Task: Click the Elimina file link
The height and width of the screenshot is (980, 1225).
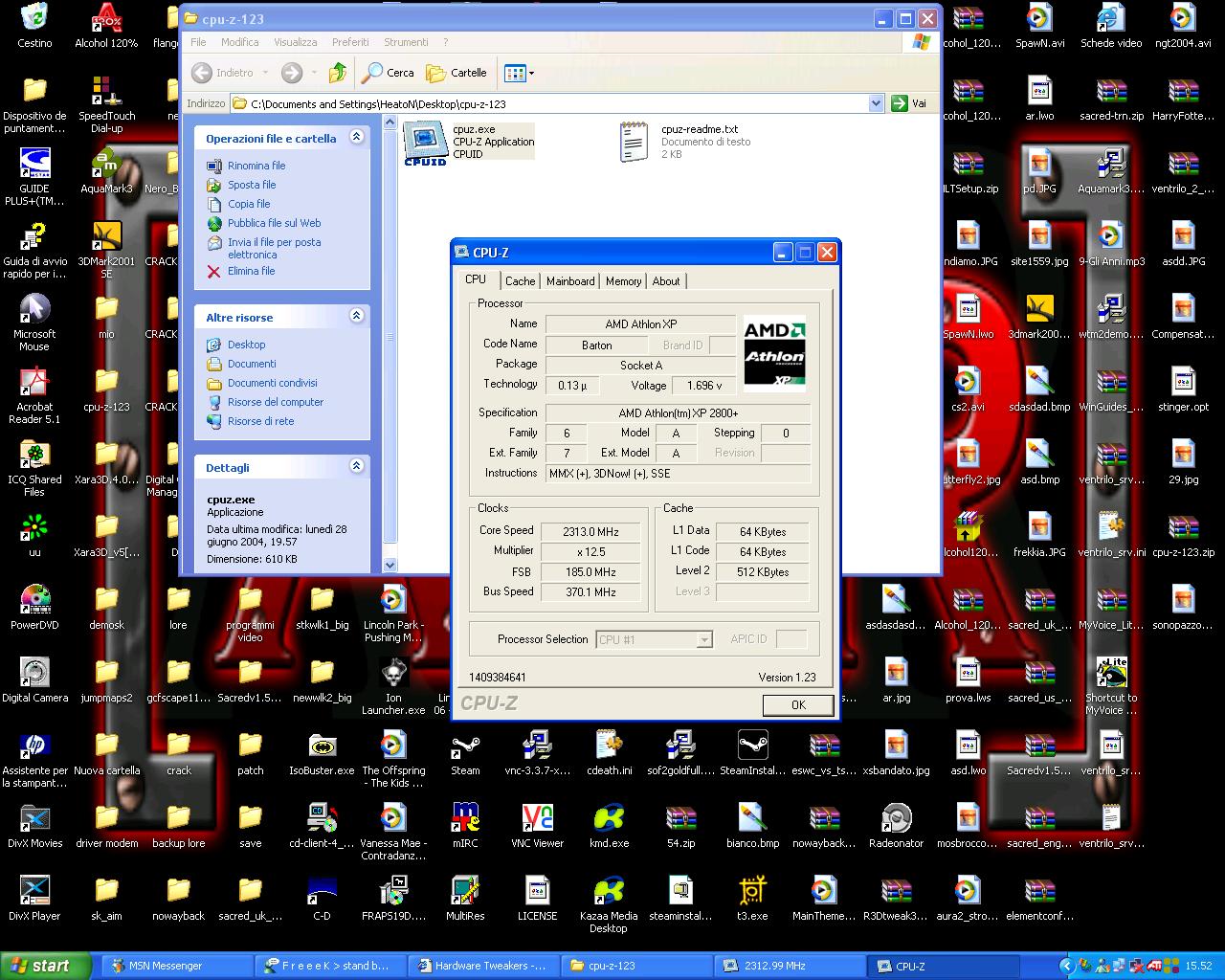Action: click(x=251, y=271)
